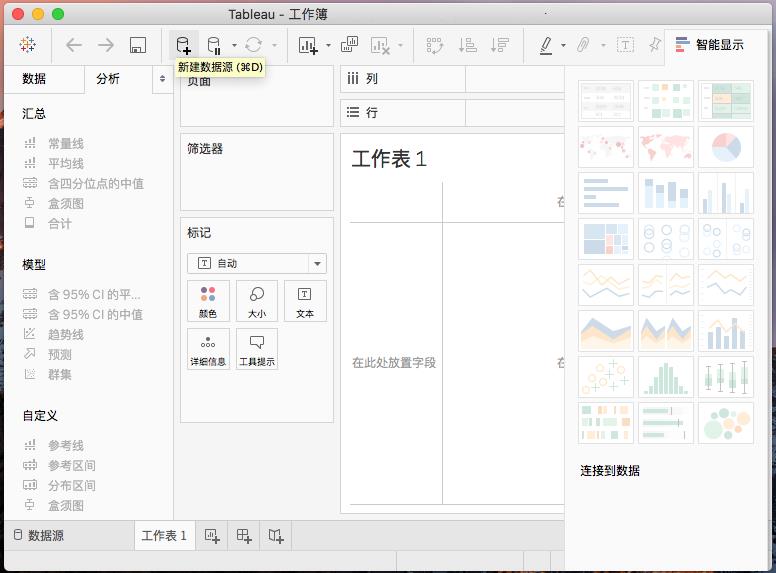This screenshot has height=573, width=776.
Task: Open the Detail (详细信息) marks card
Action: 208,349
